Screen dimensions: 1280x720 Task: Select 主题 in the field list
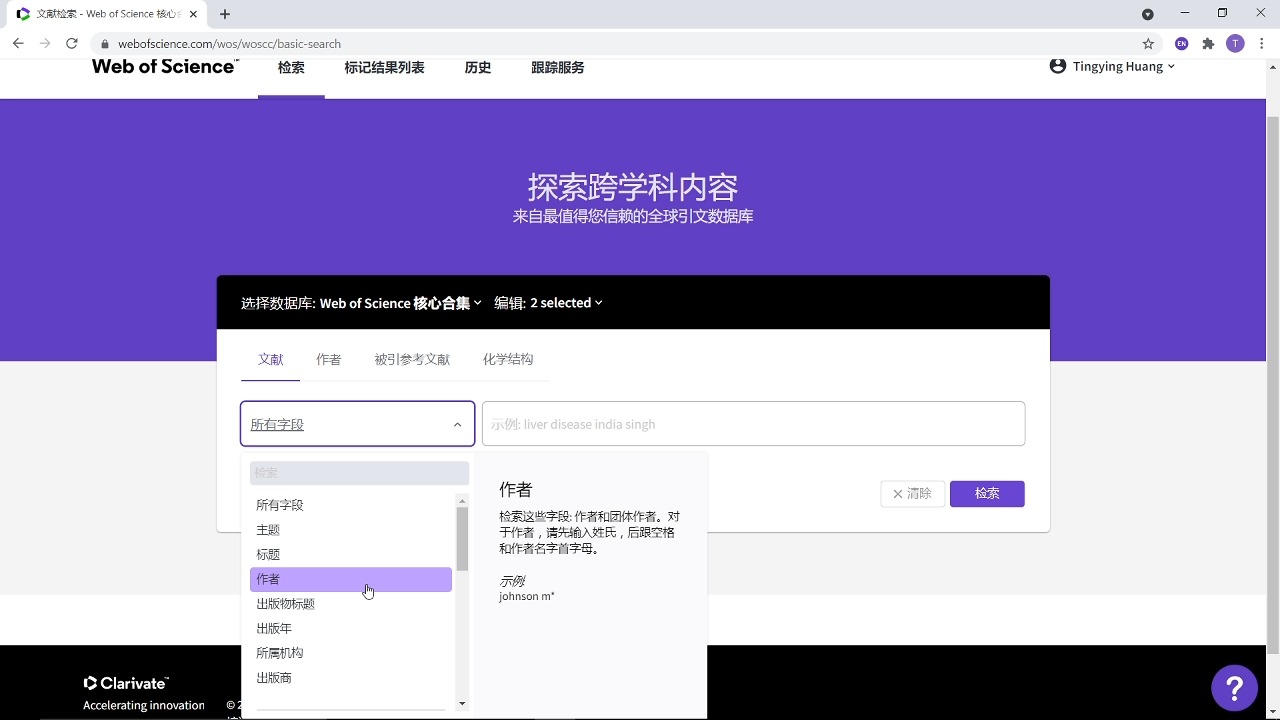pyautogui.click(x=351, y=530)
